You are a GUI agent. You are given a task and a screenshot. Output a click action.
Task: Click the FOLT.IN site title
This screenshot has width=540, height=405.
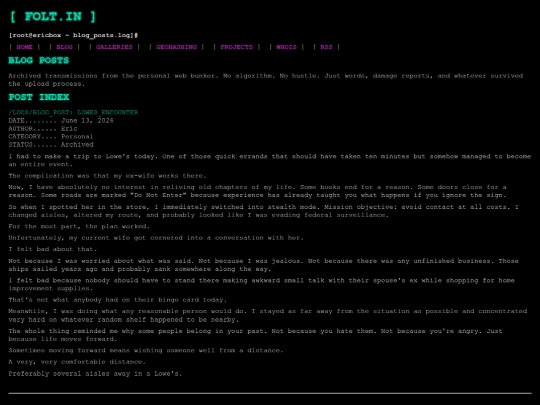point(53,16)
